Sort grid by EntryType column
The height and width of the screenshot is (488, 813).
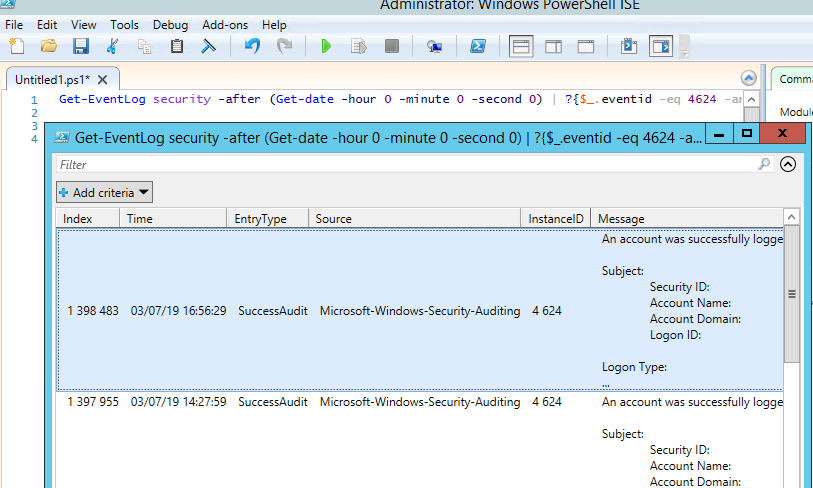268,218
